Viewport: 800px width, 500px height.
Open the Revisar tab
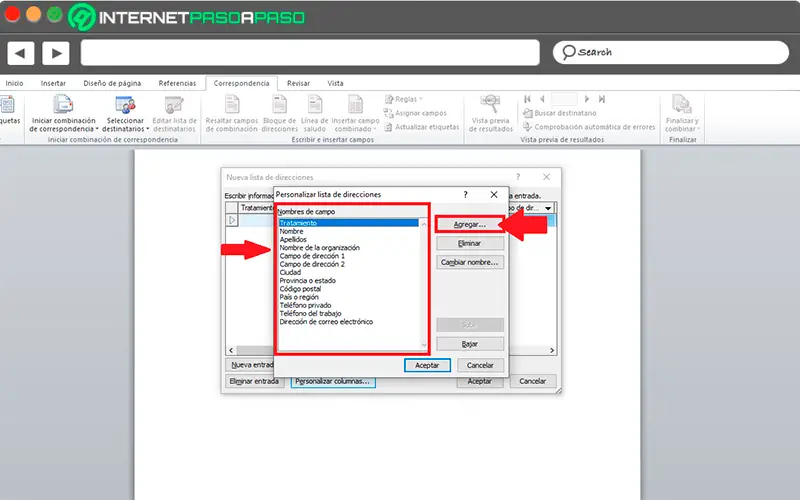(298, 83)
